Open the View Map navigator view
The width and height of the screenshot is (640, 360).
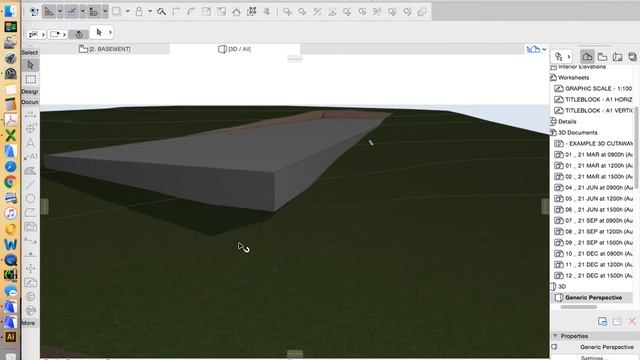[x=602, y=57]
